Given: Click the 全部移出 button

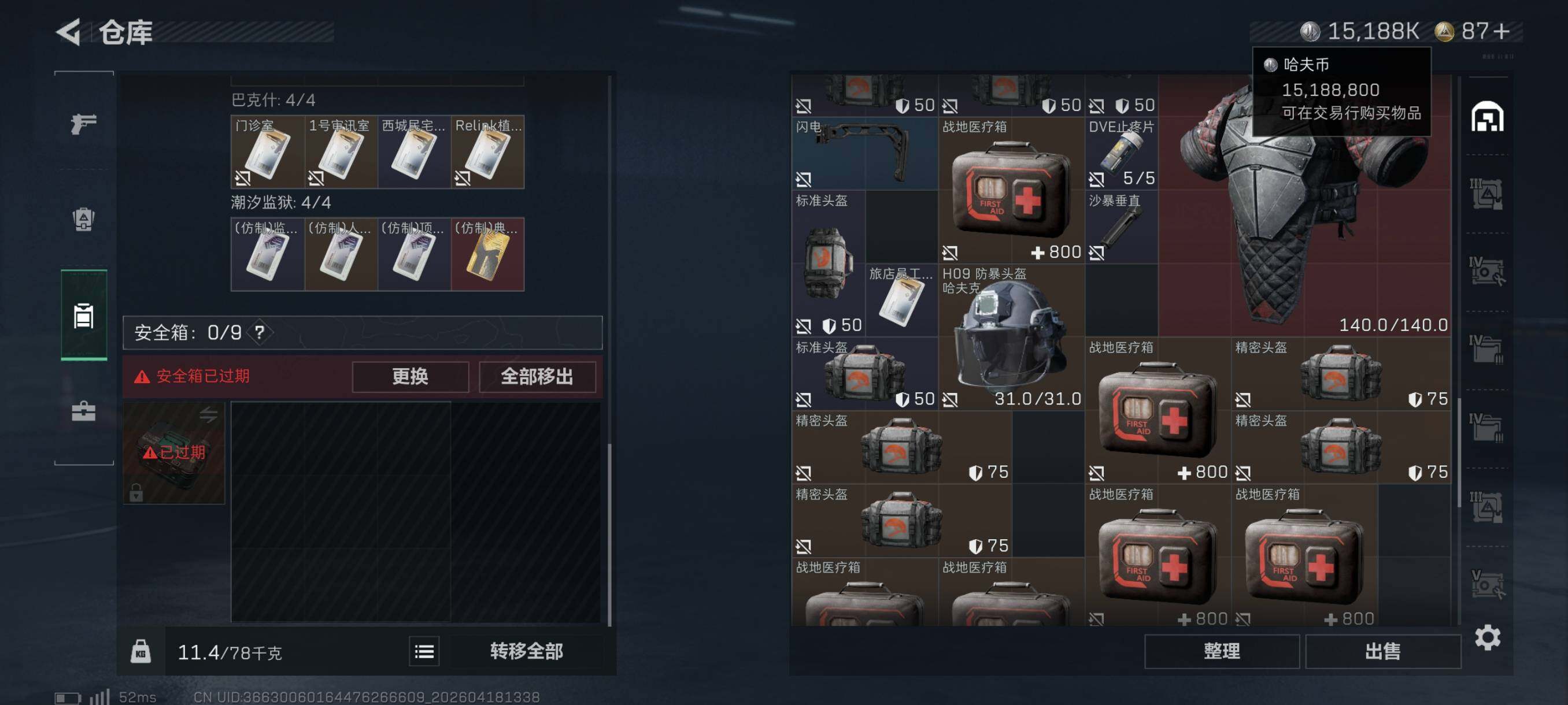Looking at the screenshot, I should click(537, 377).
